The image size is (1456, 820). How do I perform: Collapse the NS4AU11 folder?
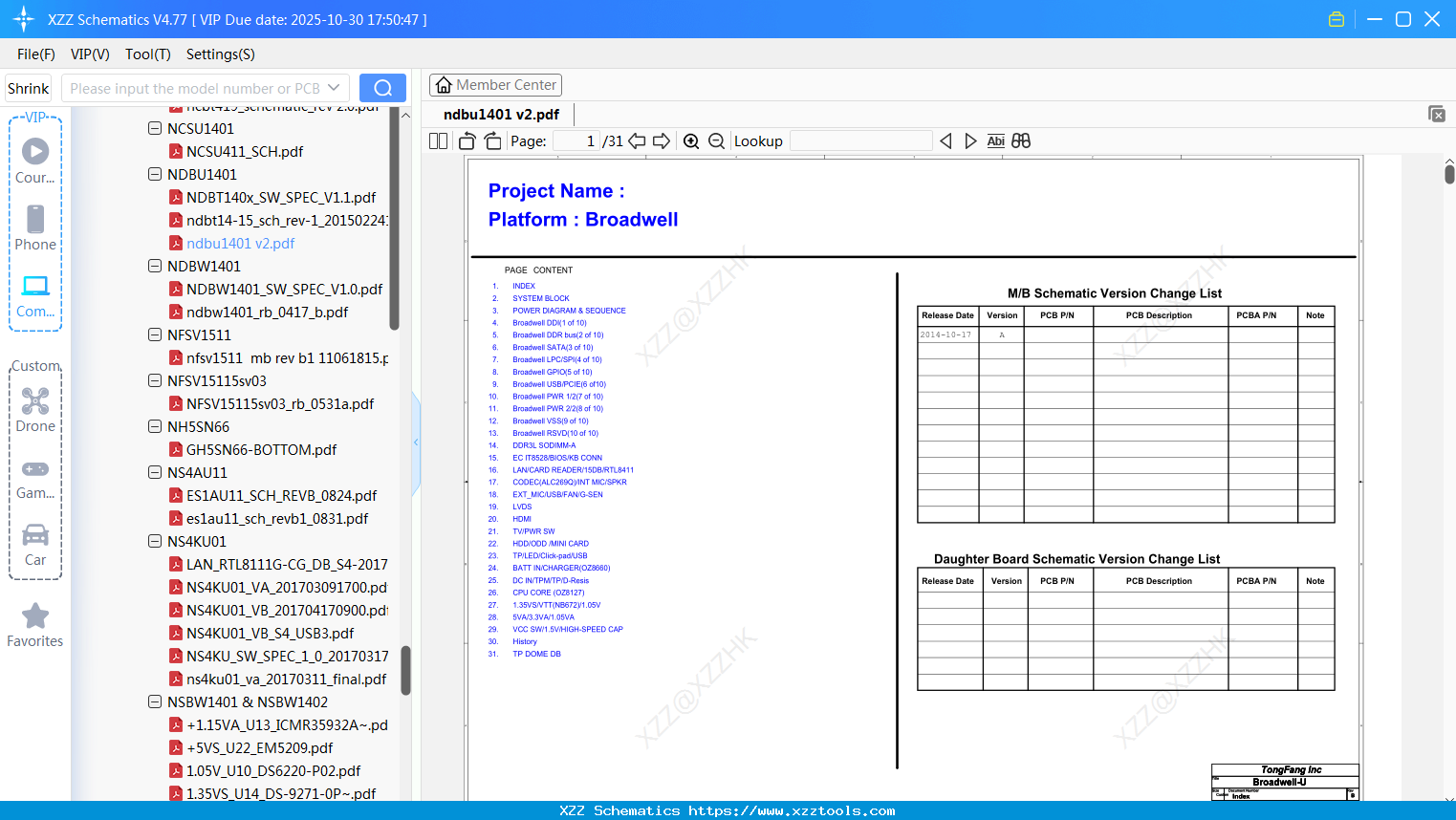click(x=155, y=472)
